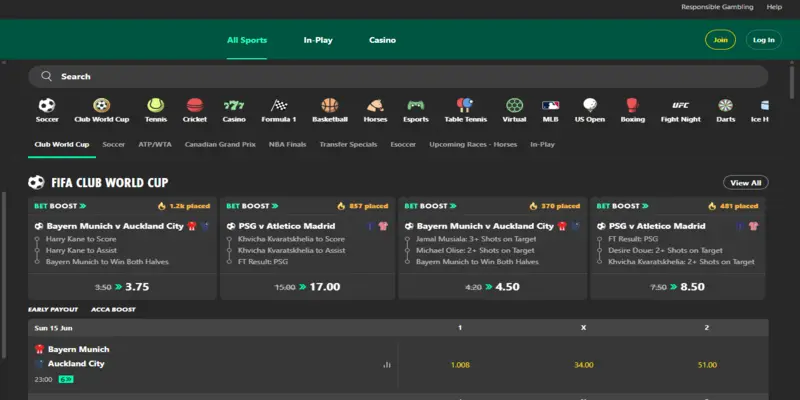
Task: Click the '370 placed' flame indicator
Action: pos(555,206)
